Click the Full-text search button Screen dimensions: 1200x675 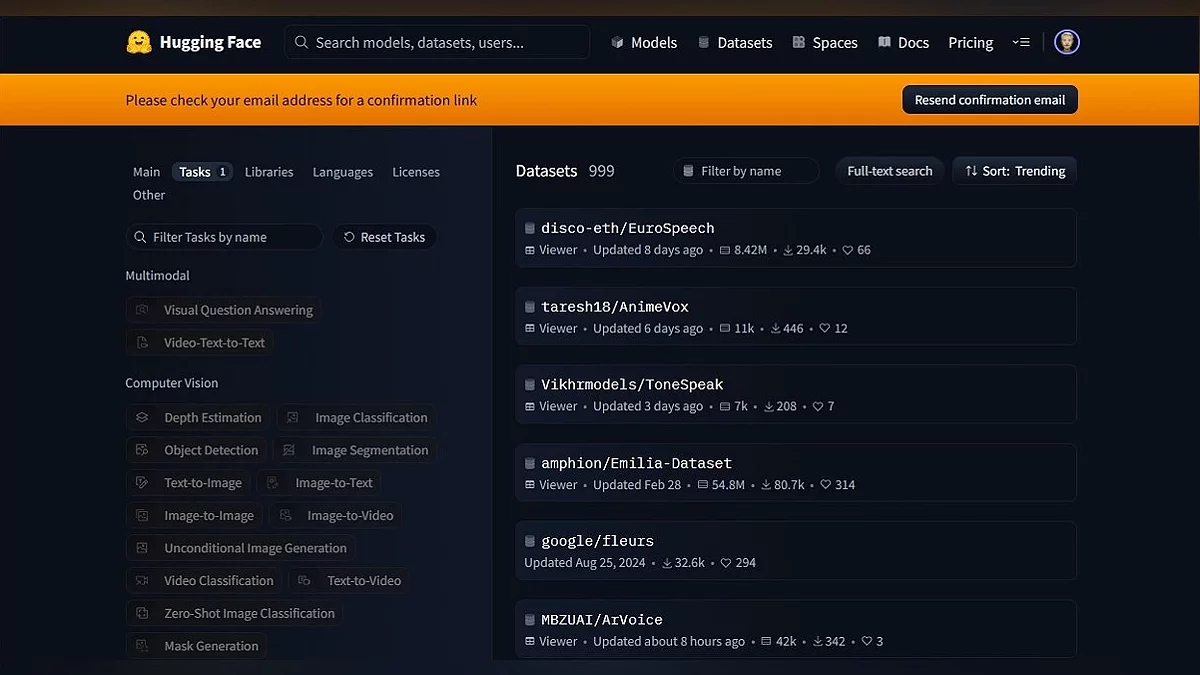(x=889, y=171)
